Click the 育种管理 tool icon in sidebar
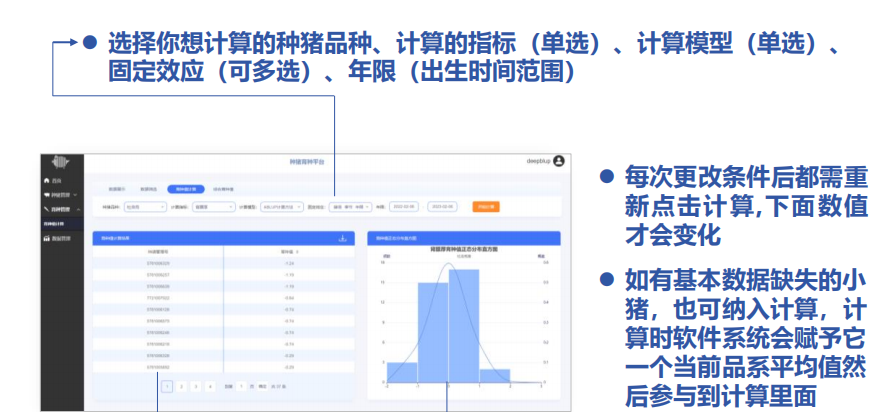 click(46, 209)
